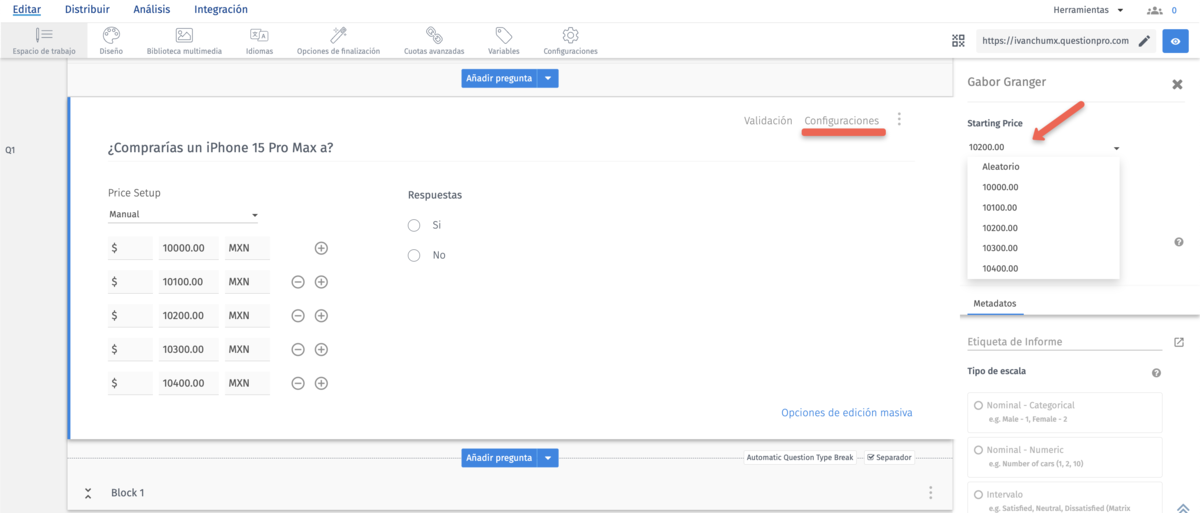Switch to the Editar tab
The height and width of the screenshot is (513, 1200).
point(26,9)
